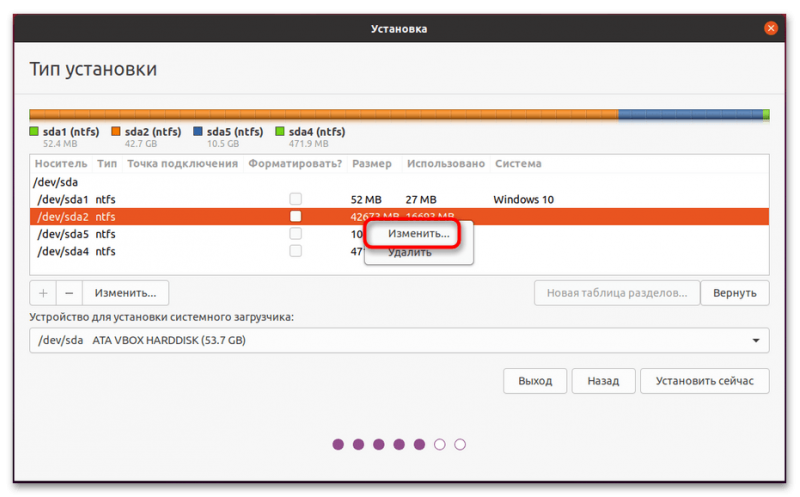
Task: Click the Система column header
Action: coord(518,164)
